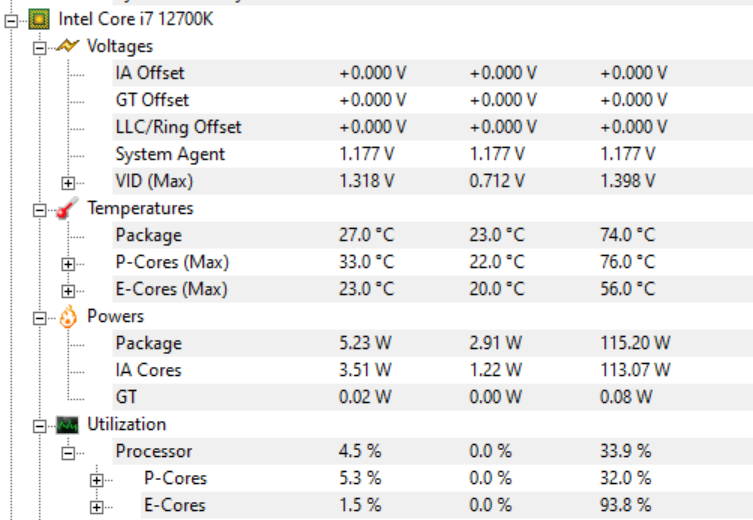
Task: Select the VID (Max) label
Action: [x=154, y=181]
